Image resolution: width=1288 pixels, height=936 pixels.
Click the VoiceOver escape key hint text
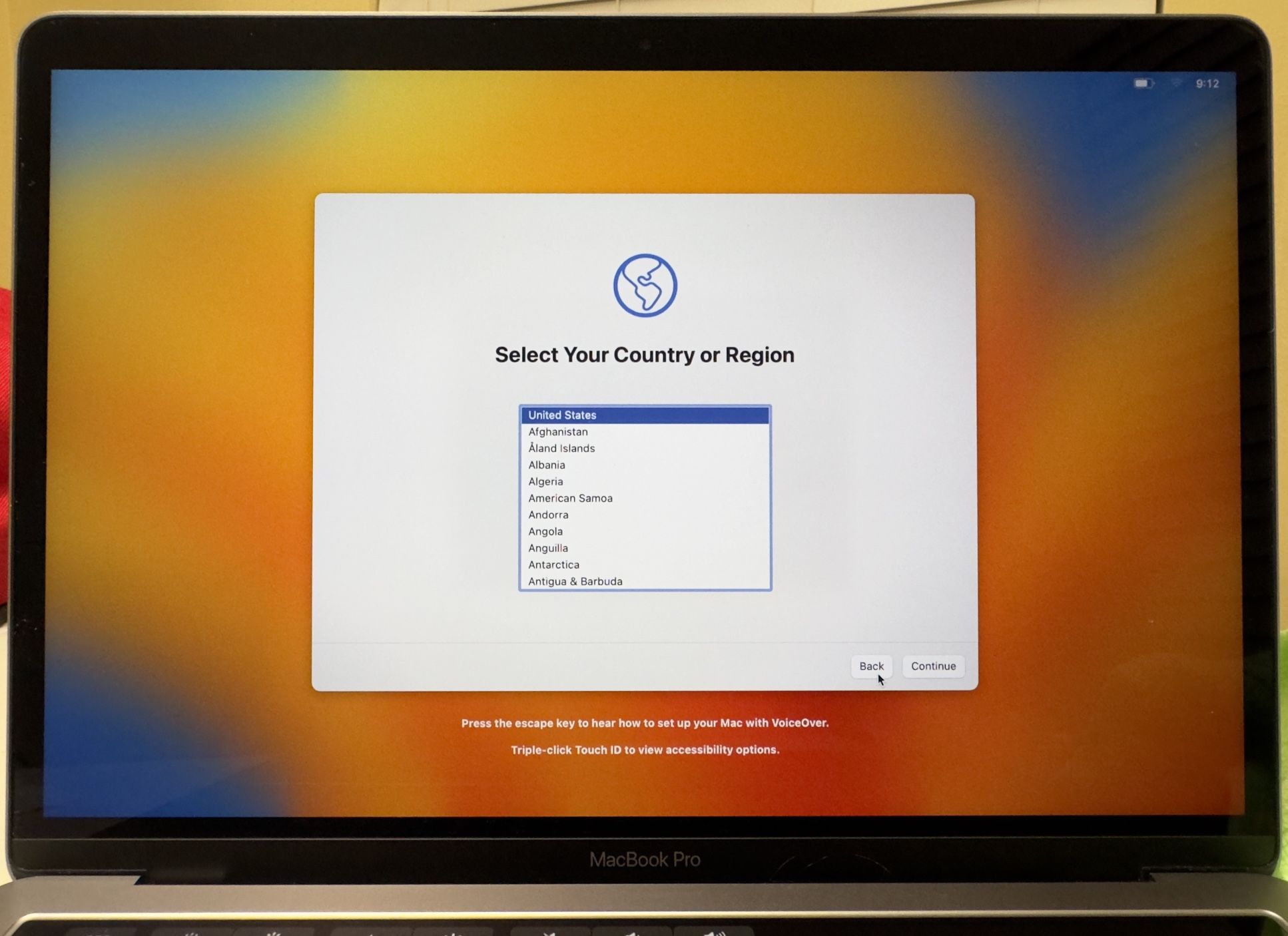(645, 723)
